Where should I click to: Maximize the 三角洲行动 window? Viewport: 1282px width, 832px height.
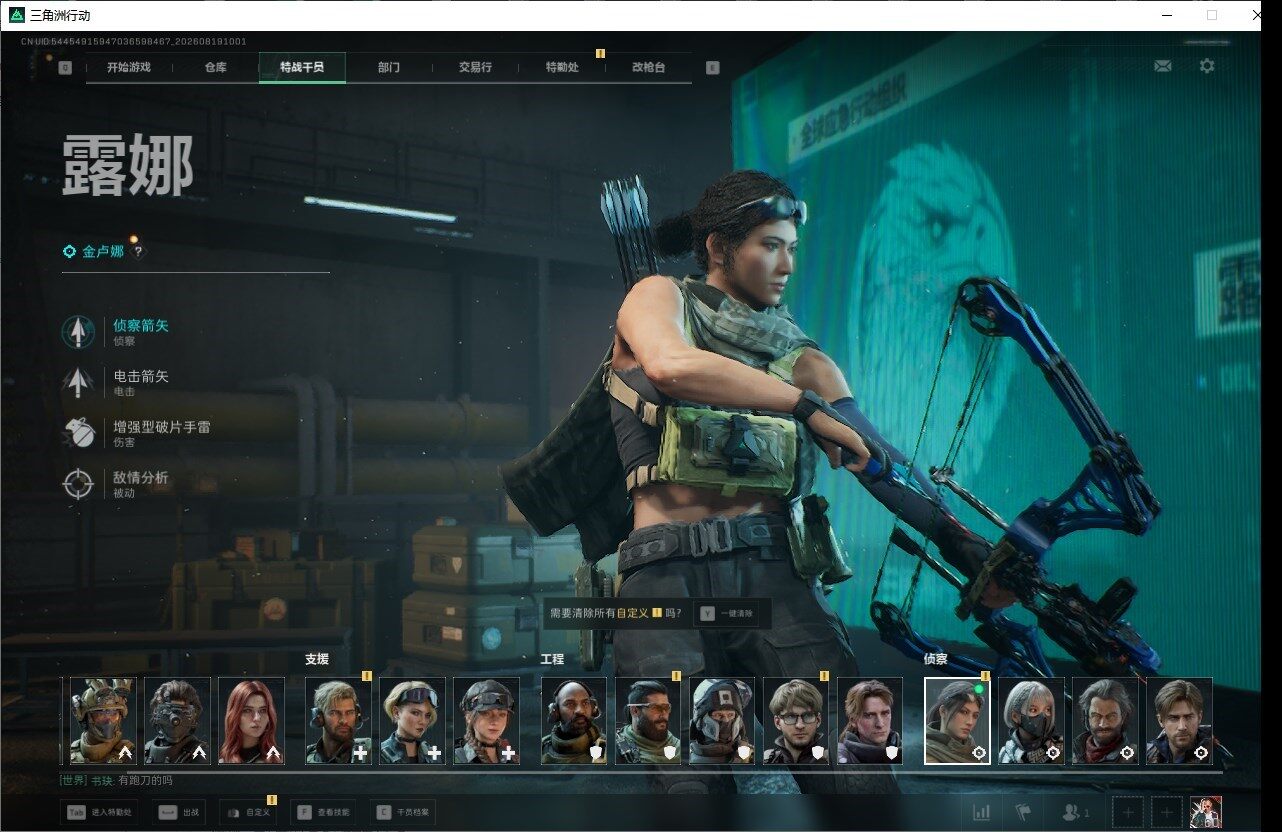(x=1212, y=15)
